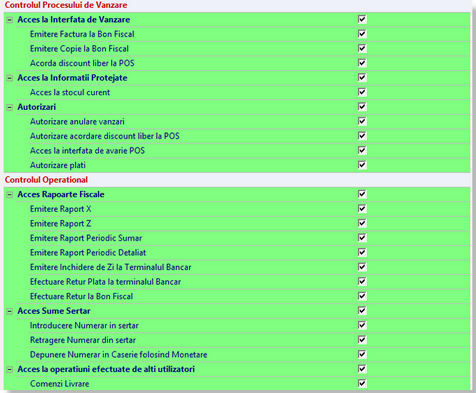This screenshot has height=393, width=476.
Task: Toggle Emitere Inchidere de Zi la Terminalul Bancar checkbox
Action: (x=362, y=267)
